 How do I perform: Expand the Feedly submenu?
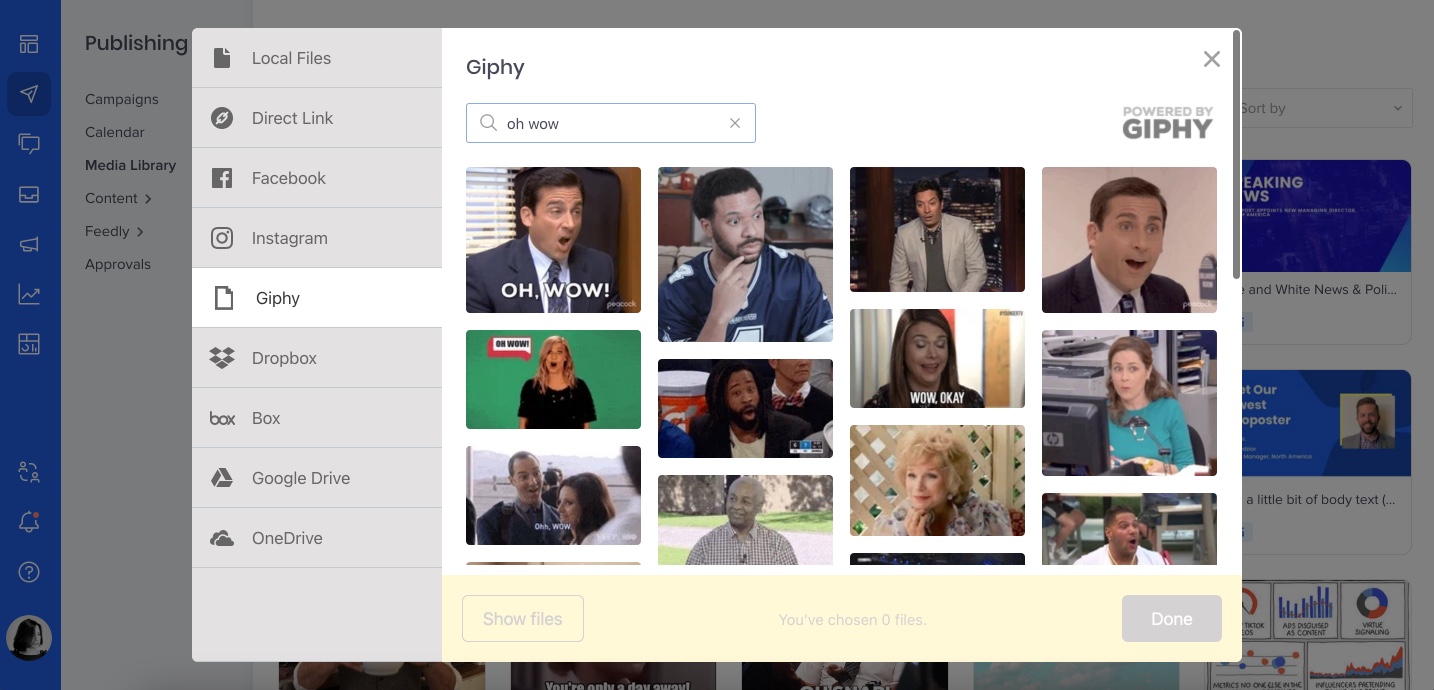point(114,231)
